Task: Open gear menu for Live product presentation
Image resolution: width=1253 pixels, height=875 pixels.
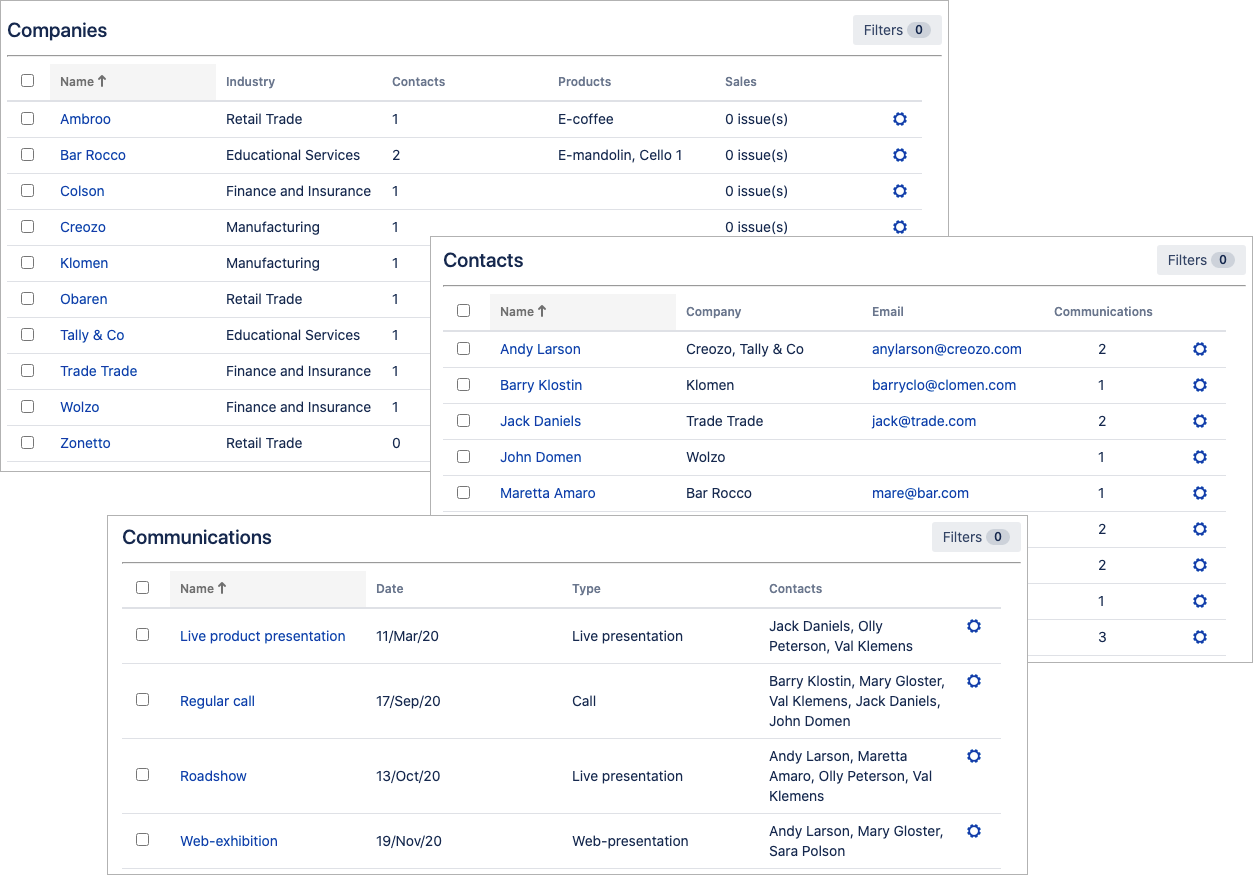Action: tap(974, 626)
